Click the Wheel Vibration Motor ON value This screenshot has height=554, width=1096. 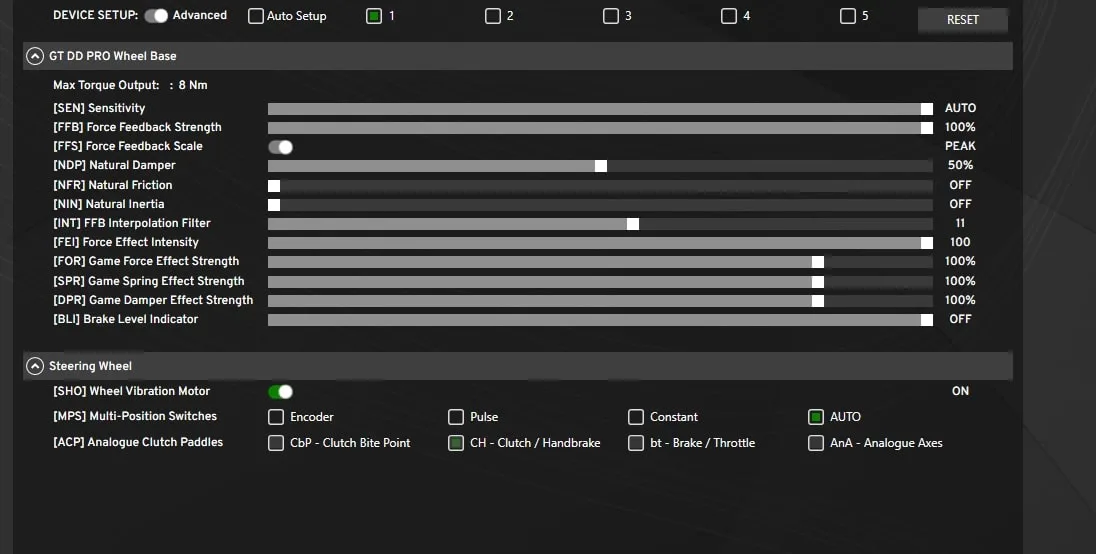(x=960, y=391)
